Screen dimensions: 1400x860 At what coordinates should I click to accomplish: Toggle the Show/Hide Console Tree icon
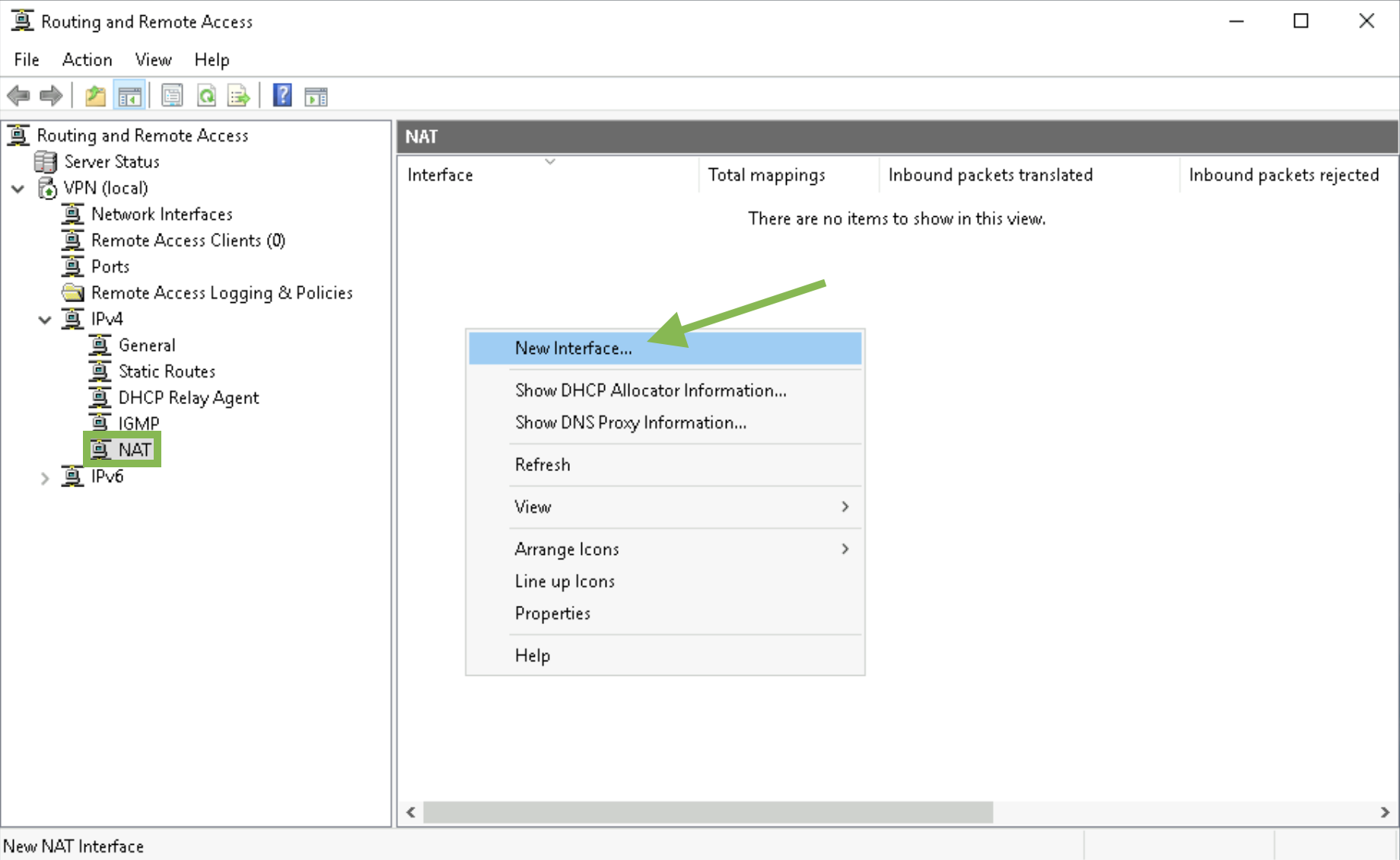[129, 96]
